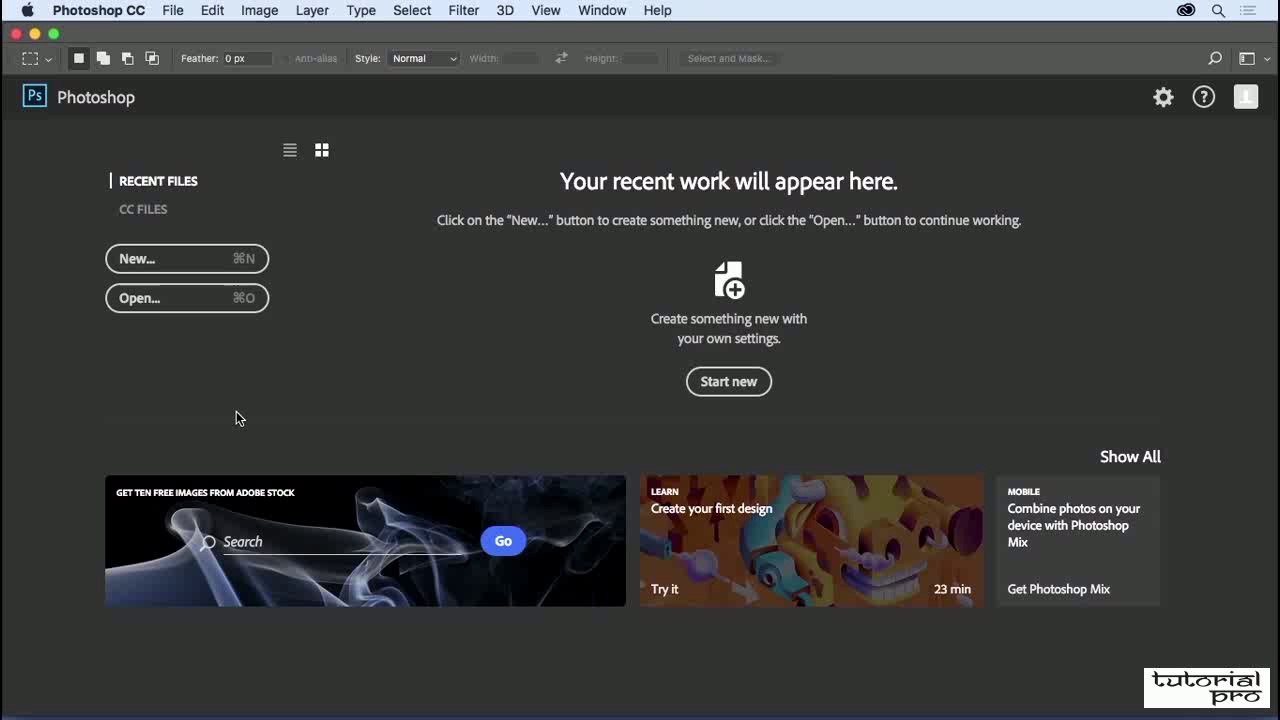Click the New... button

click(x=187, y=259)
